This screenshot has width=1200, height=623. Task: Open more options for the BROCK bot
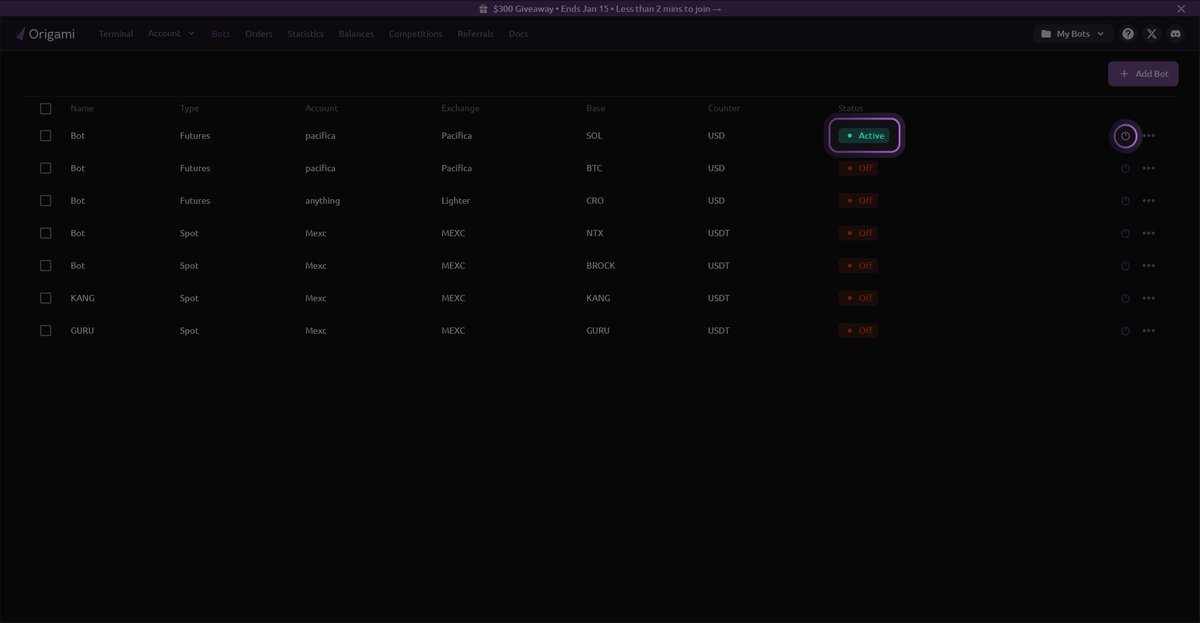pyautogui.click(x=1149, y=266)
